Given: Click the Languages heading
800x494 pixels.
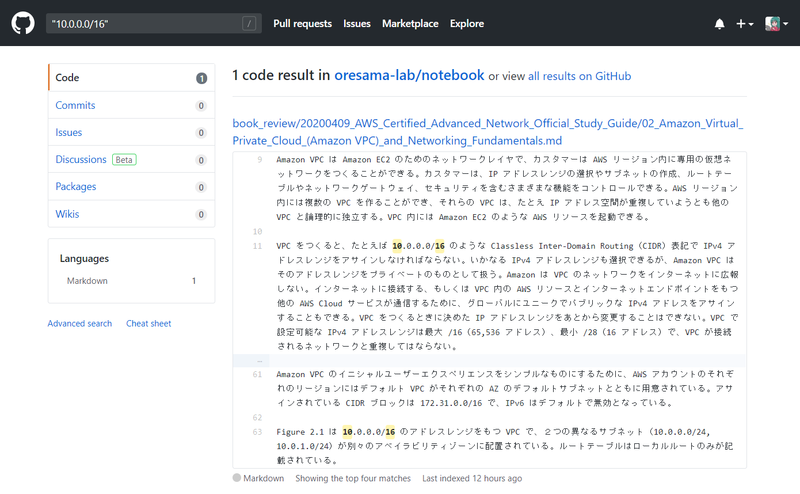Looking at the screenshot, I should (84, 259).
